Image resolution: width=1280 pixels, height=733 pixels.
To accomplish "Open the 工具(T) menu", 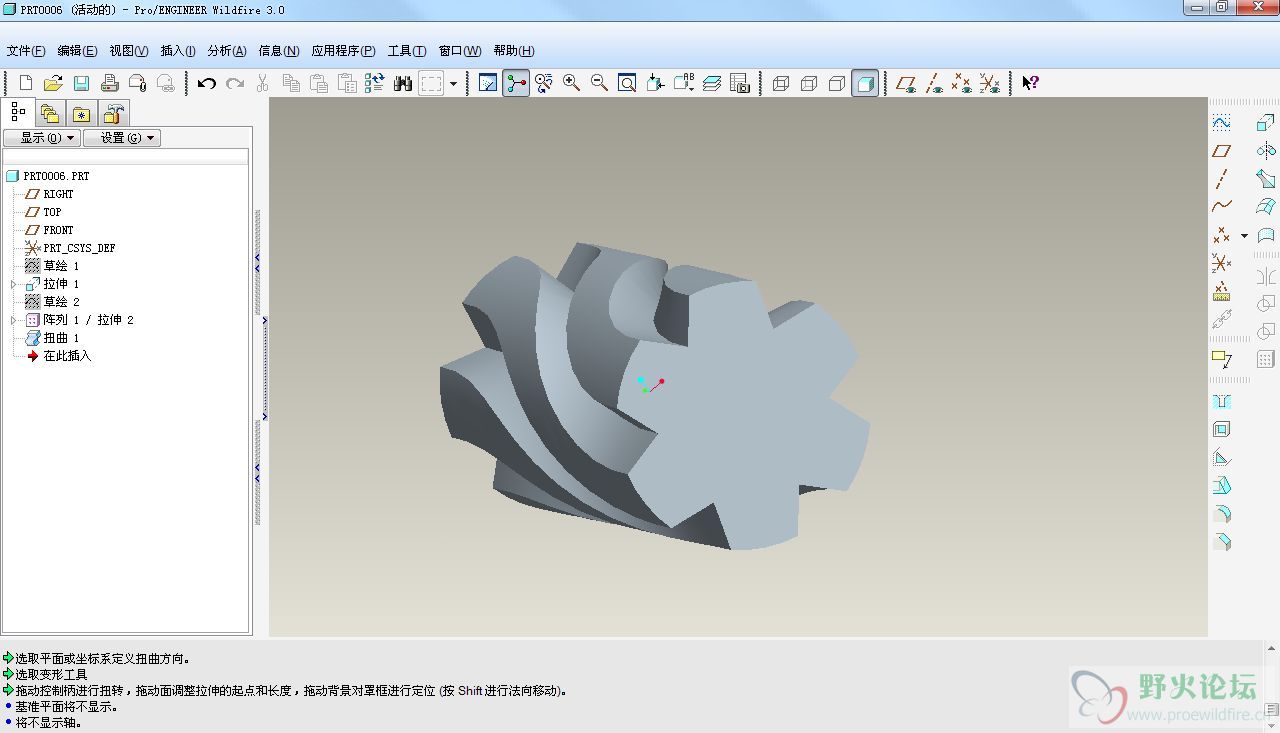I will tap(407, 51).
